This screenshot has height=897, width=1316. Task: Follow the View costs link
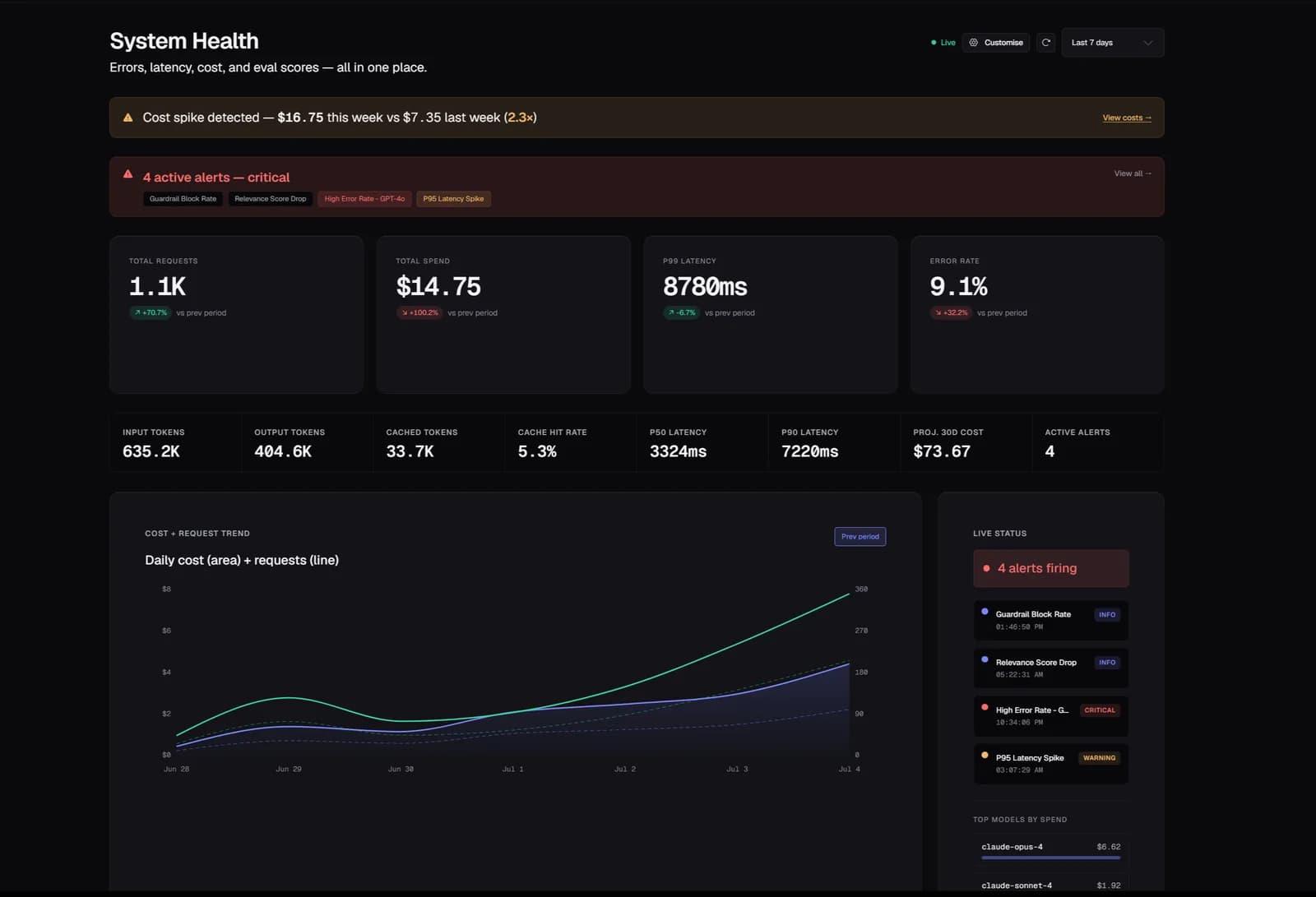tap(1127, 118)
